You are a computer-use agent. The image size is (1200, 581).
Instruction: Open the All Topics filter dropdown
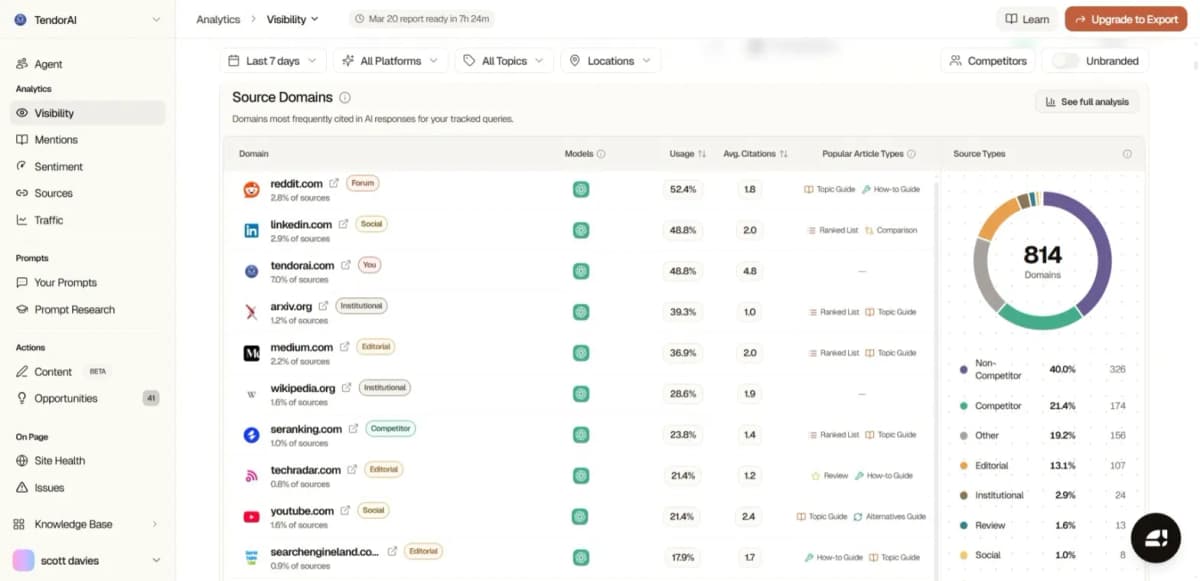504,61
